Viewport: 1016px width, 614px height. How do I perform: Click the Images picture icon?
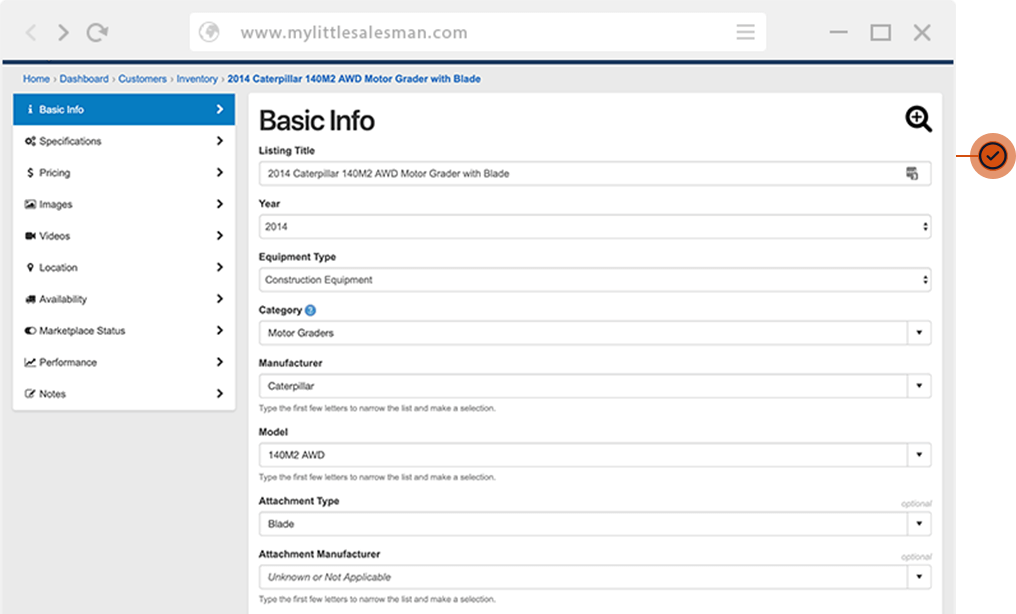point(30,204)
